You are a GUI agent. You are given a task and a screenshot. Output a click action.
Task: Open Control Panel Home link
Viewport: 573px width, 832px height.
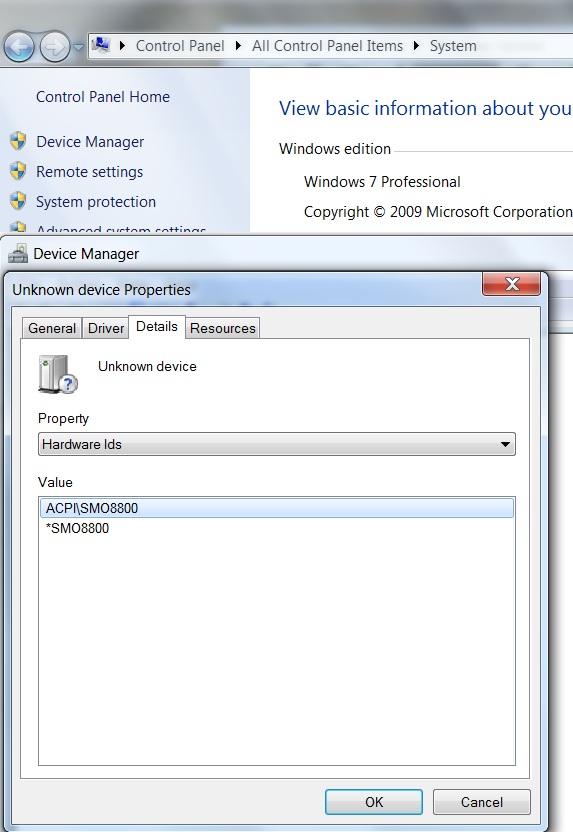pos(103,97)
